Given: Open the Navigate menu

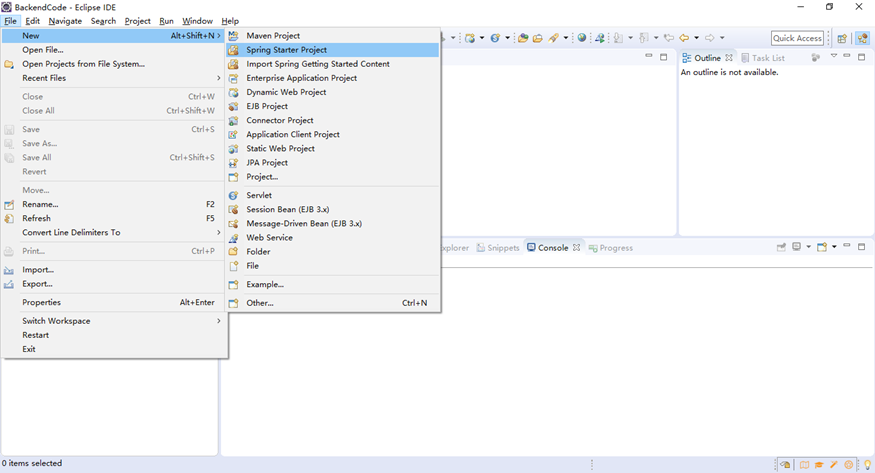Looking at the screenshot, I should (65, 21).
